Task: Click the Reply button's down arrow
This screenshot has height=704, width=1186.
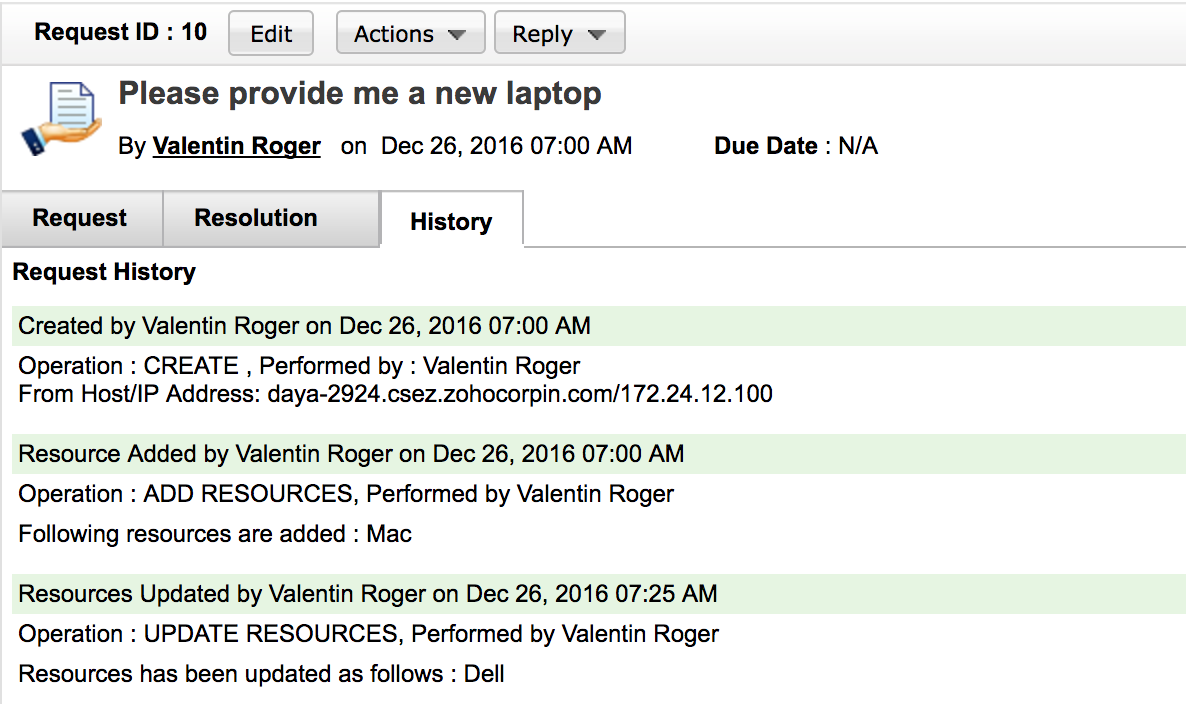Action: point(597,32)
